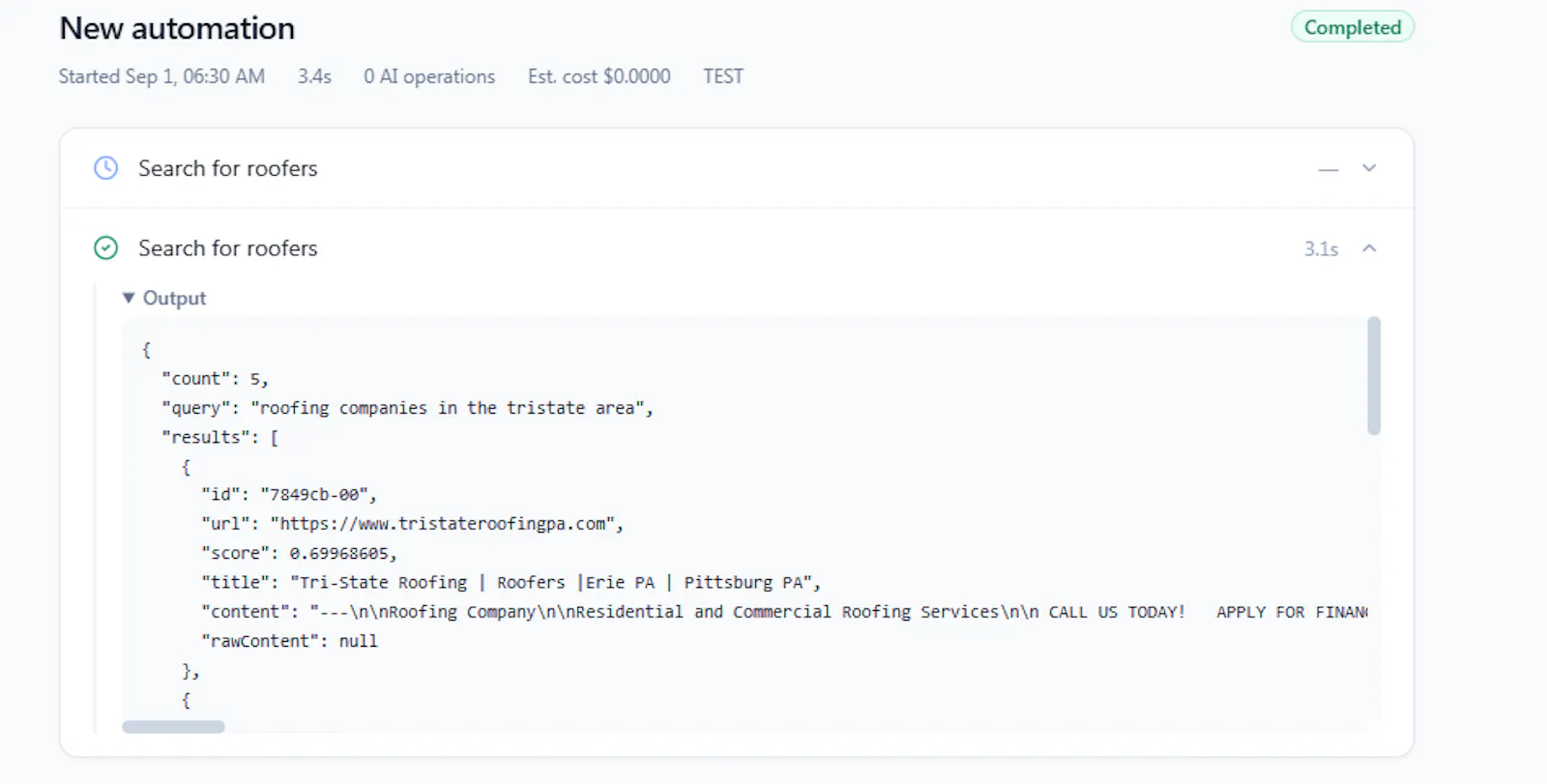Screen dimensions: 1547x784
Task: Click the vertical scrollbar of the output panel
Action: [x=1374, y=376]
